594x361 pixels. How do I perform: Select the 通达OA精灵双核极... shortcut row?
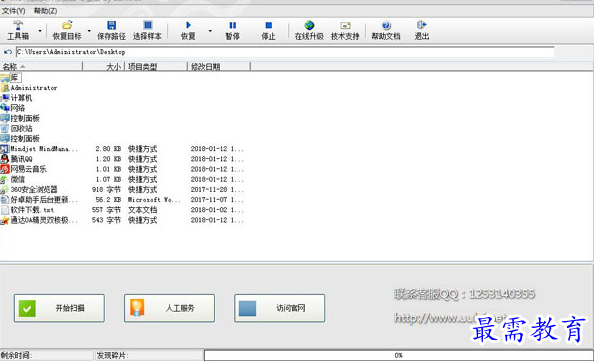coord(122,220)
